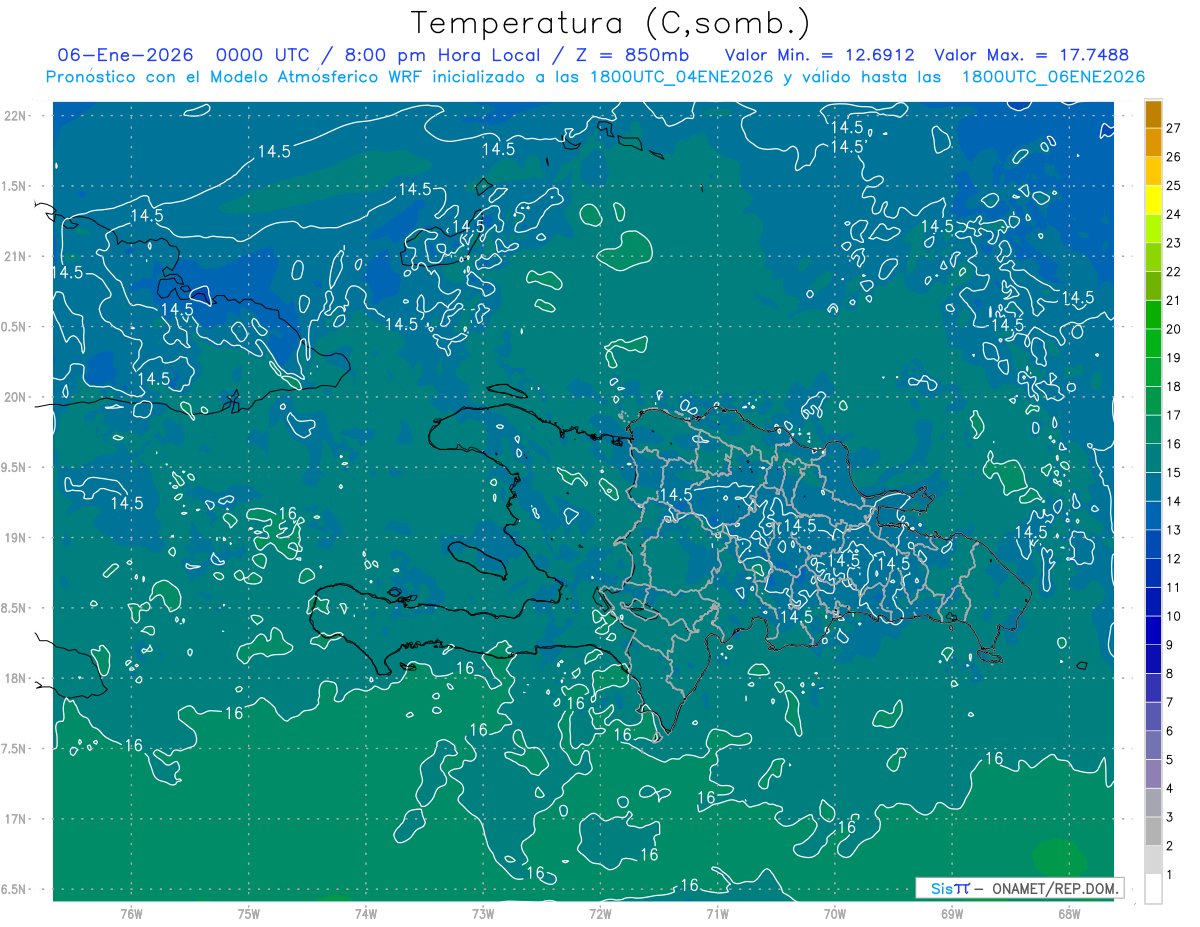Image resolution: width=1200 pixels, height=927 pixels.
Task: Click the longitude axis label '71W'
Action: tap(717, 913)
